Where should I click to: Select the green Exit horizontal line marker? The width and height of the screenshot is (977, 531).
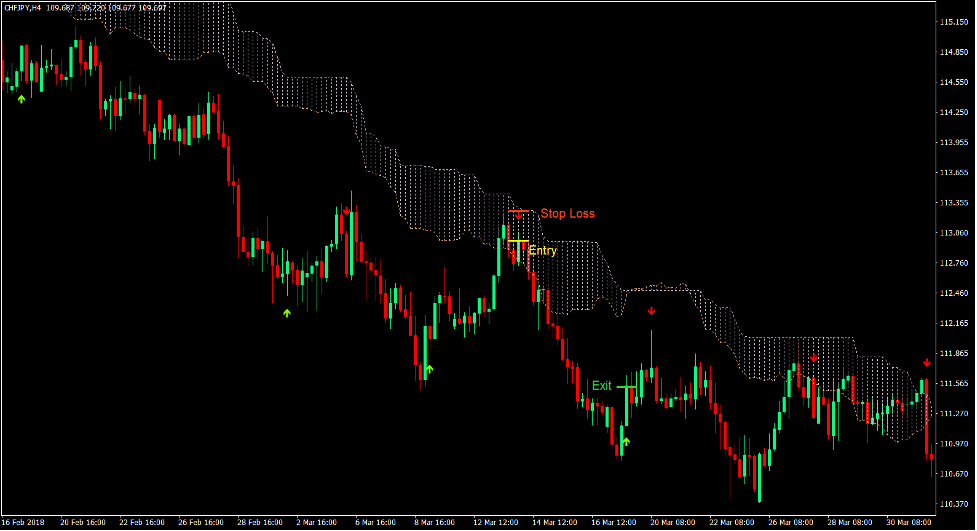626,386
